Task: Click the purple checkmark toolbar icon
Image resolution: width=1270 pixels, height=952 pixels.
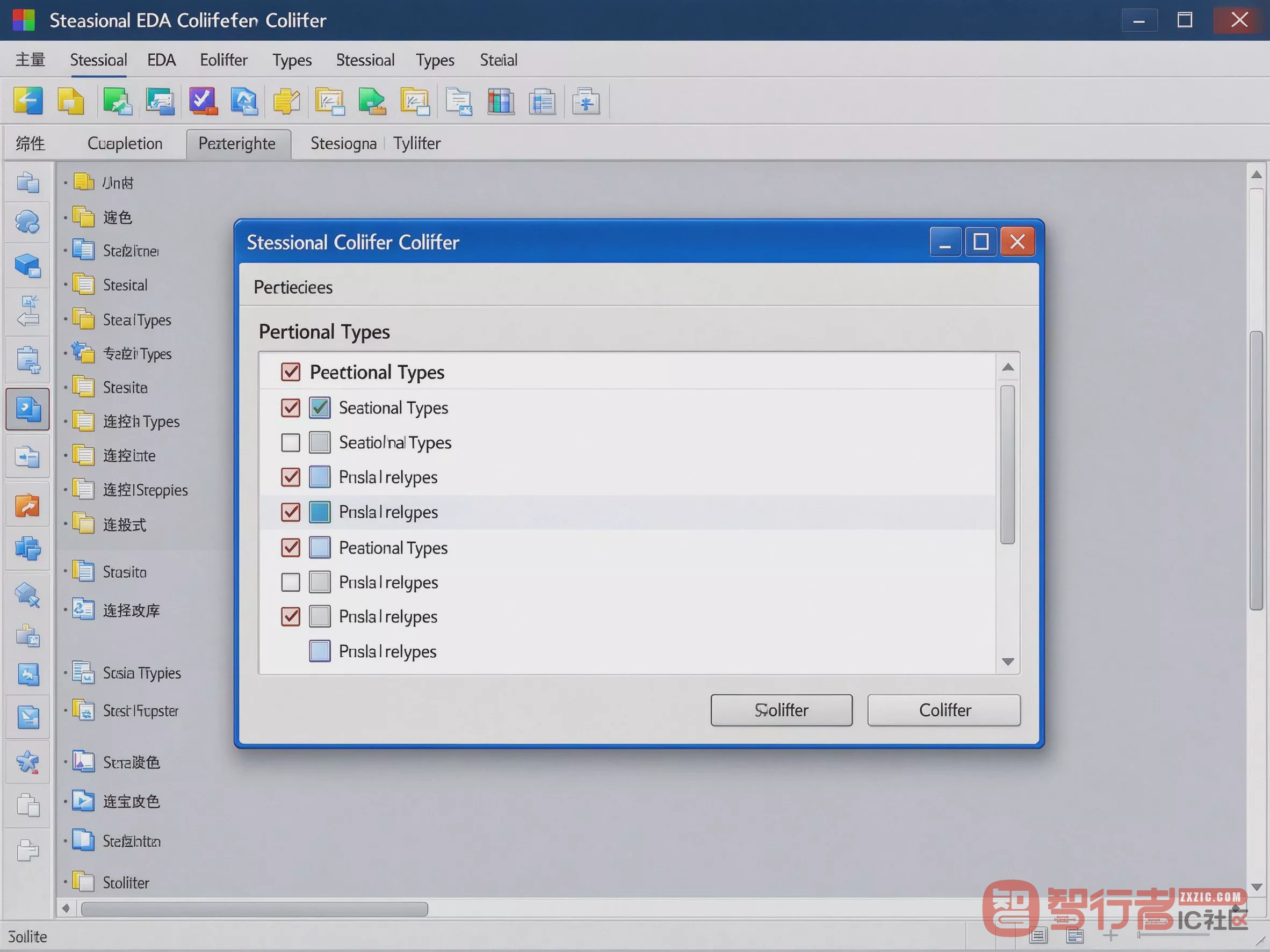Action: 203,101
